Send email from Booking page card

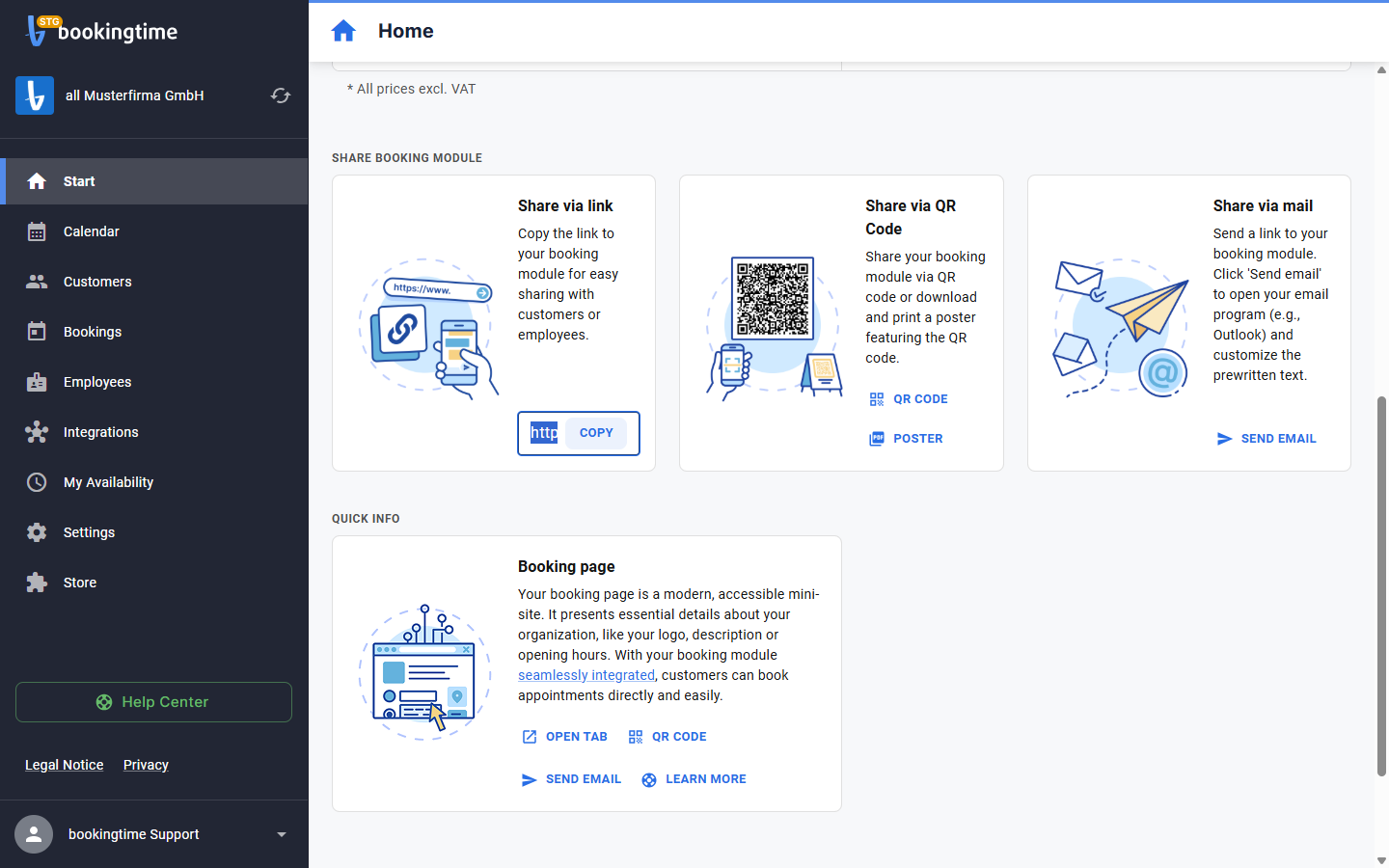coord(571,779)
